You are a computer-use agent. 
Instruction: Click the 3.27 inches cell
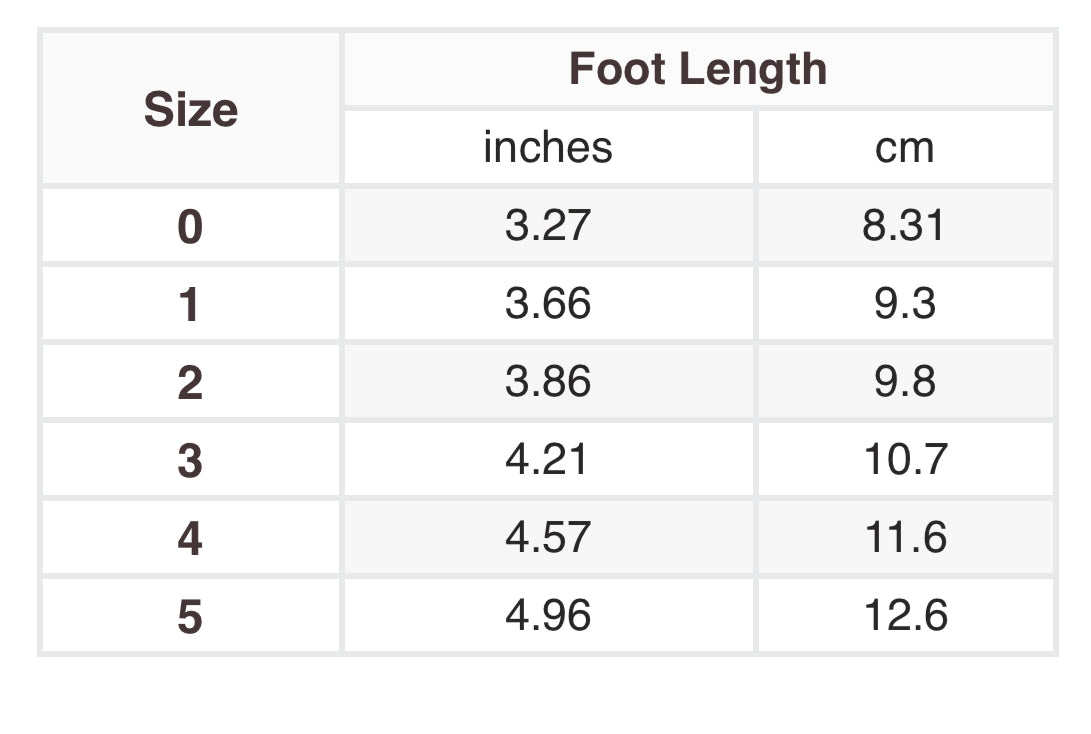(548, 226)
